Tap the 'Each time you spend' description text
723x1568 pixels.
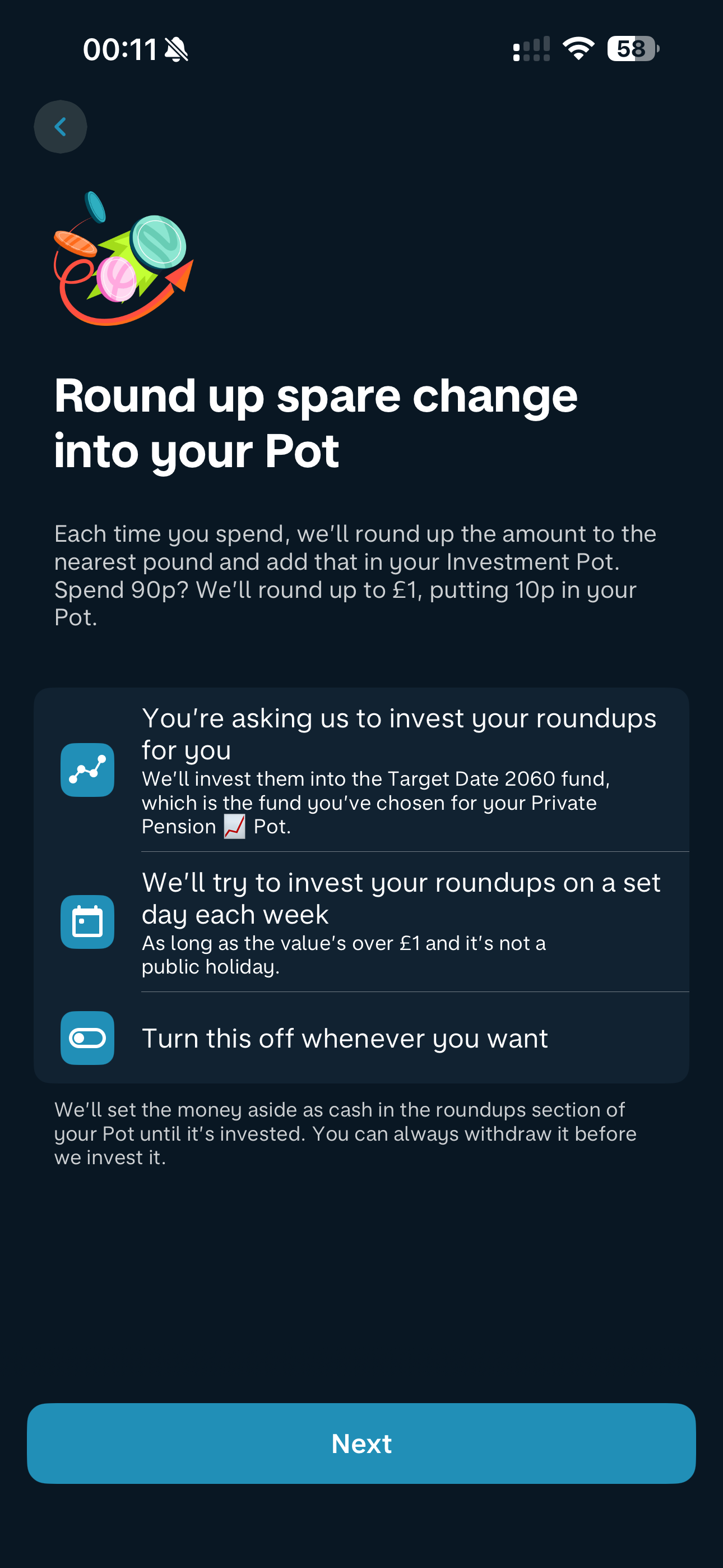click(355, 575)
